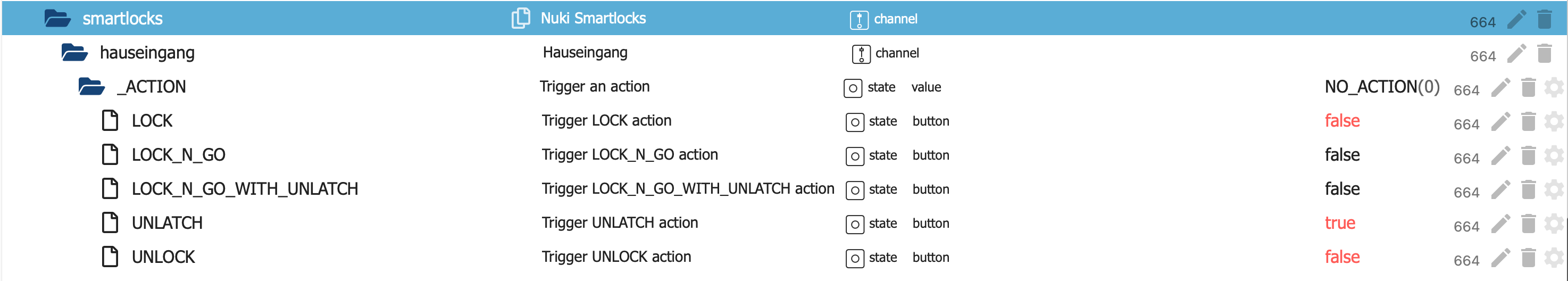
Task: Select the UNLOCK state entry
Action: [163, 257]
